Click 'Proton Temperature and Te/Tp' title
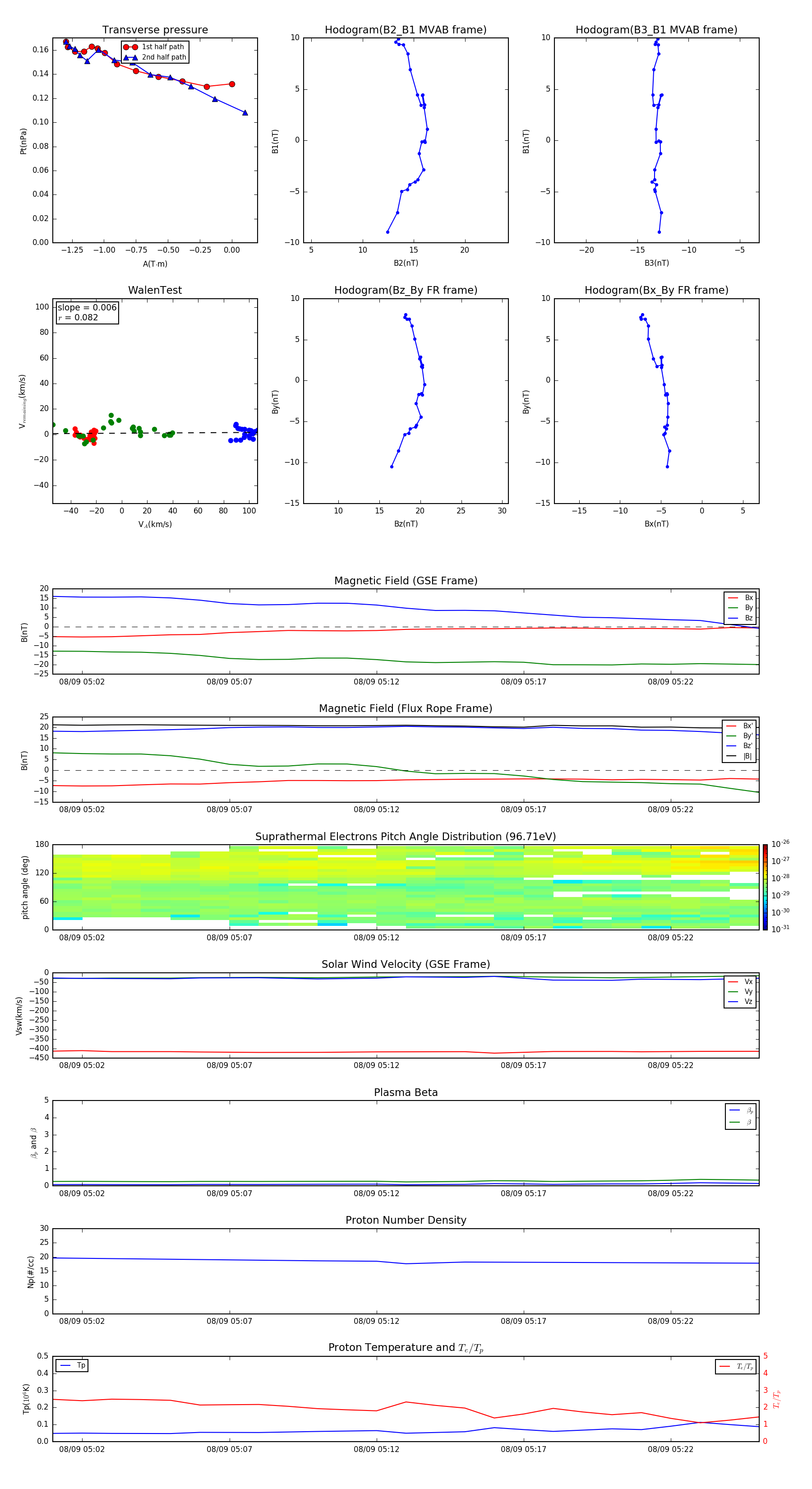Screen dimensions: 812x1489 pyautogui.click(x=406, y=1348)
